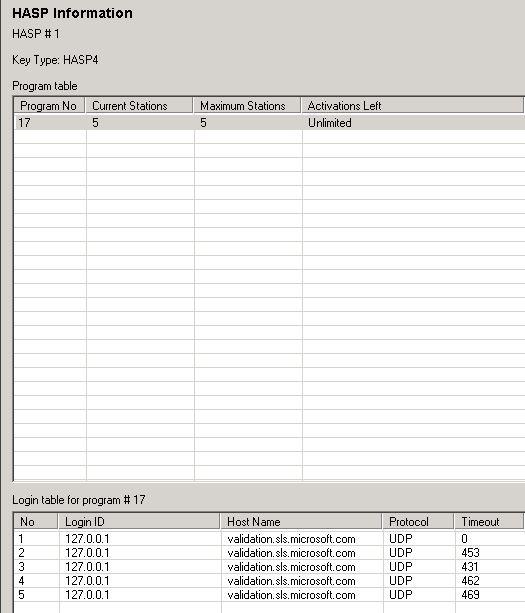Click the Protocol column header
525x613 pixels.
(x=418, y=522)
